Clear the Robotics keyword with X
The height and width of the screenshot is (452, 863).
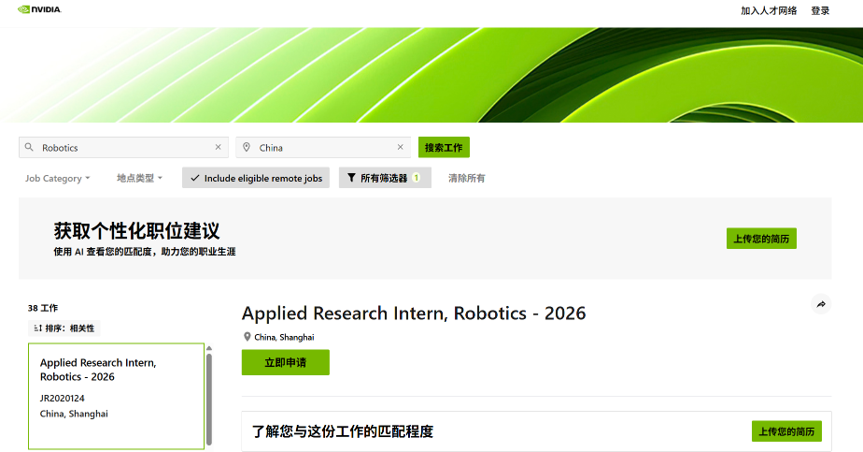(x=218, y=147)
